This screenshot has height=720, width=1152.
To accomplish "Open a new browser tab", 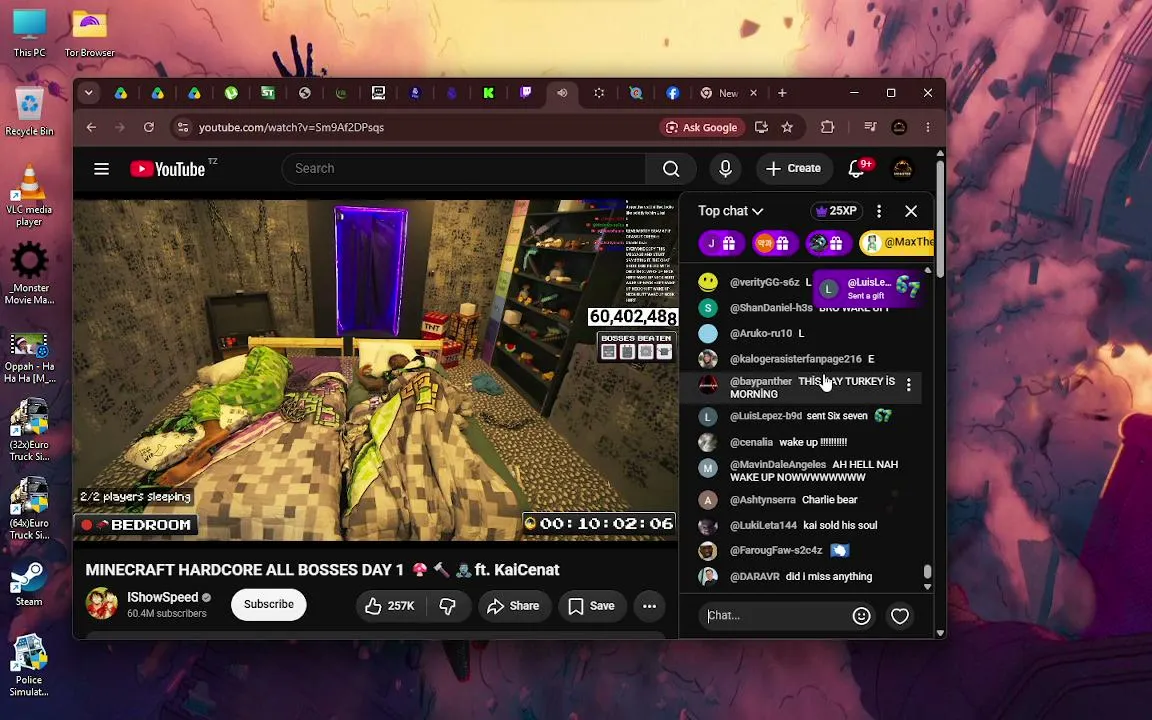I will coord(782,93).
